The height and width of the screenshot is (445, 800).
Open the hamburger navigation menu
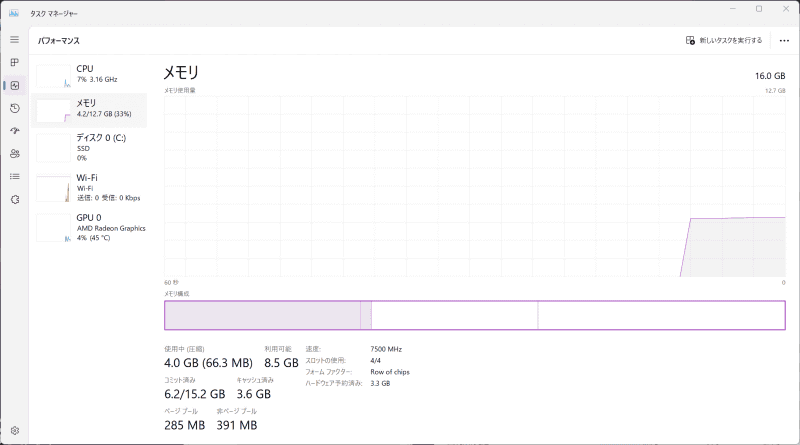[14, 40]
